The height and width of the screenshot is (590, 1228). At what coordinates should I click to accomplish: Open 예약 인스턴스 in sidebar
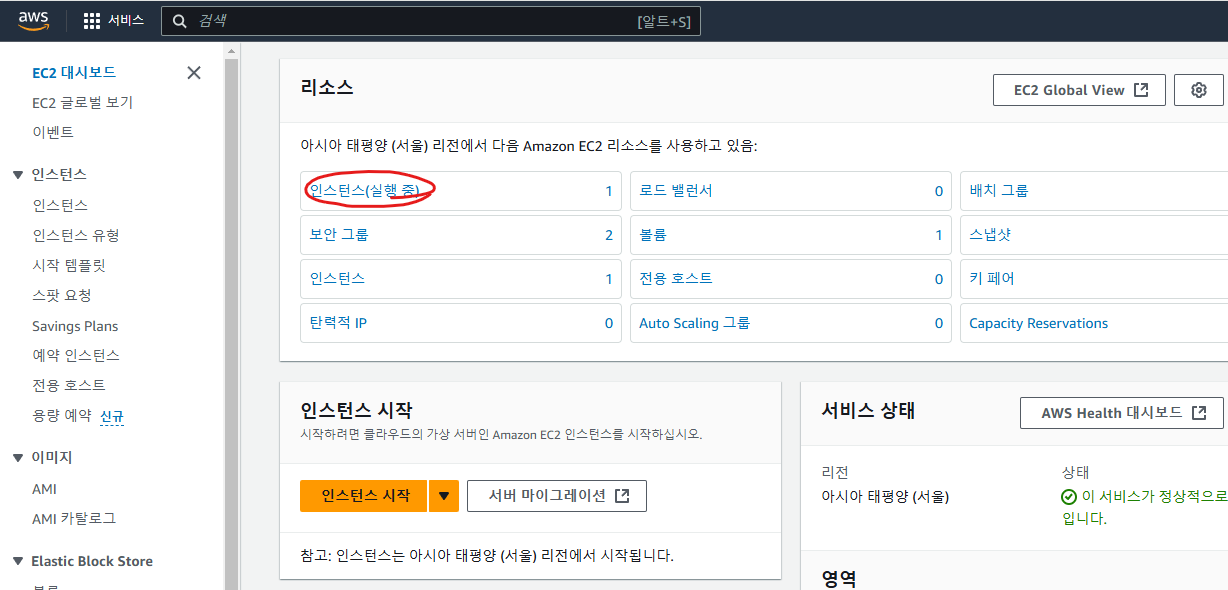tap(76, 355)
